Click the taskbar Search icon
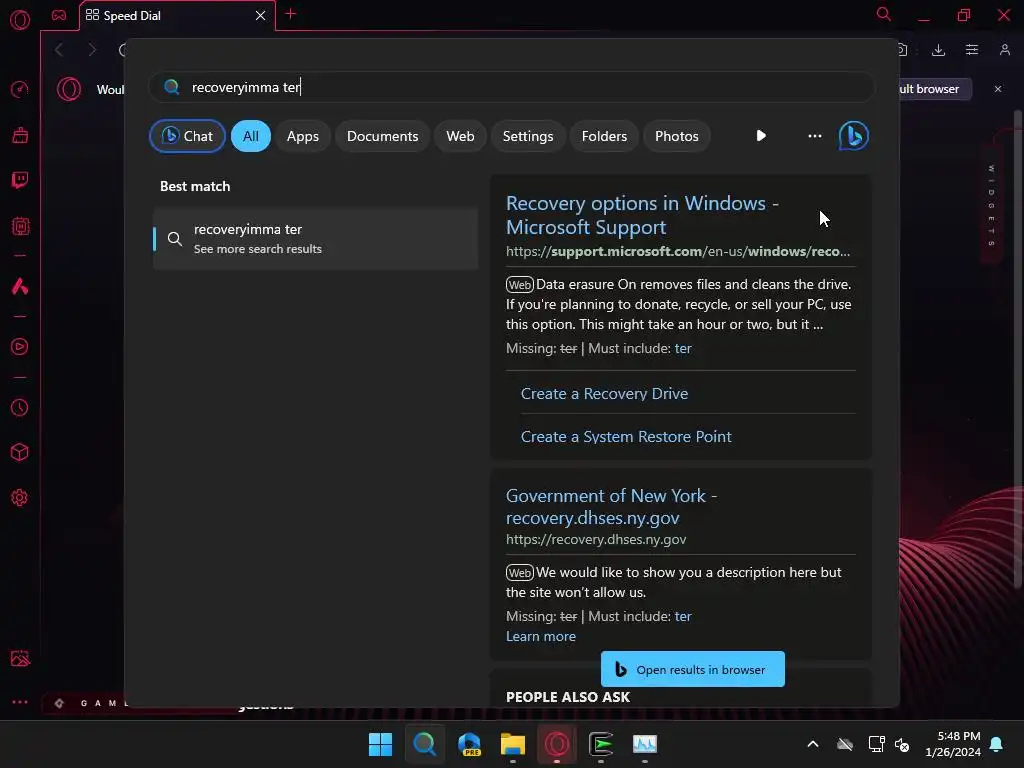Screen dimensions: 1024x768 [x=424, y=744]
